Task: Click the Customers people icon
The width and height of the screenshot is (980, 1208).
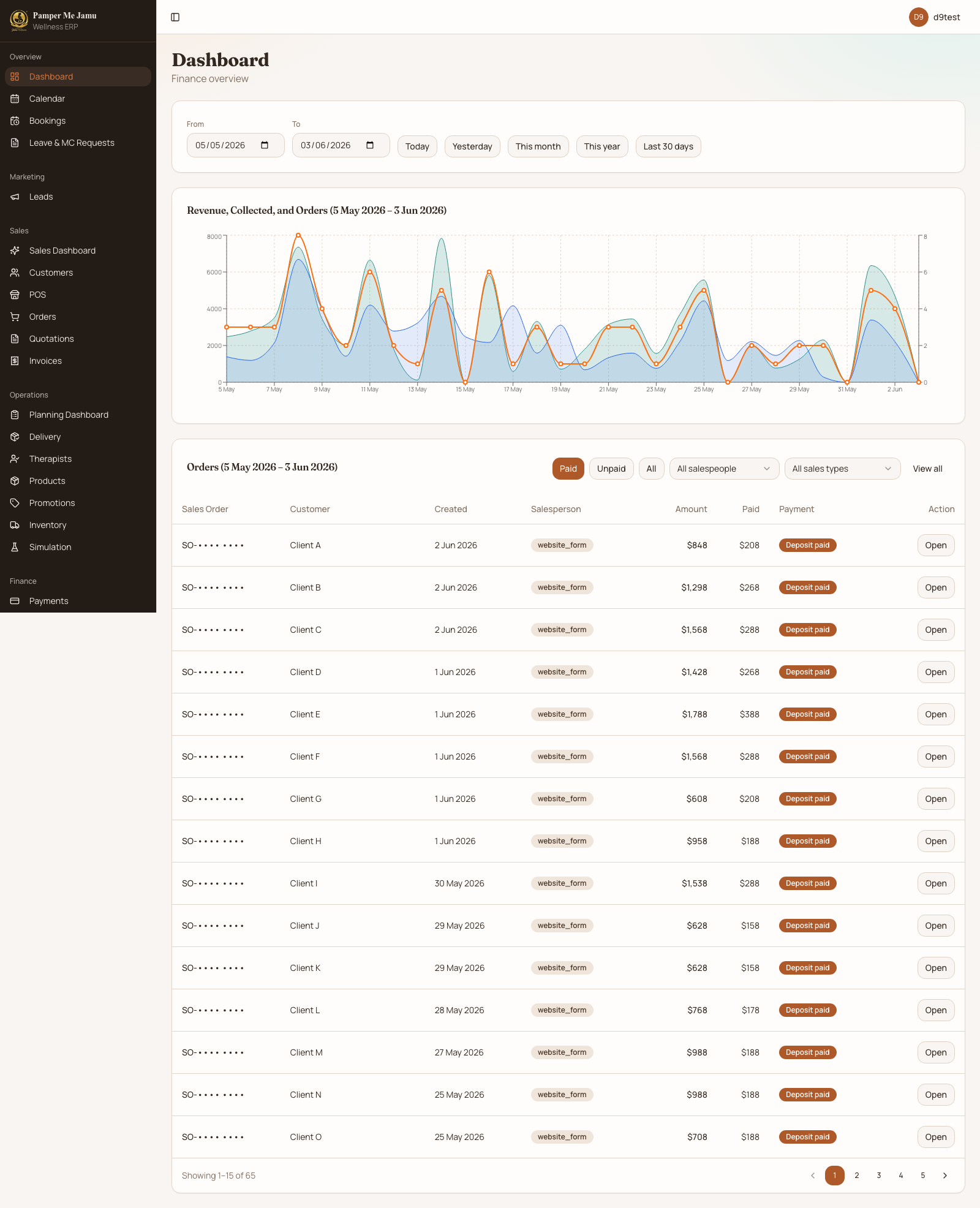Action: click(x=15, y=273)
